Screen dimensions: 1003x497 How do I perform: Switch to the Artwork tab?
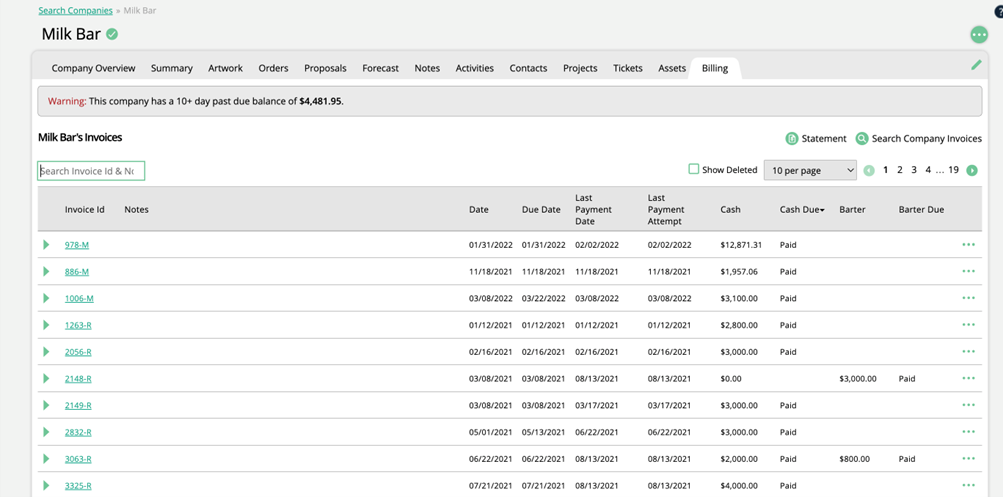[225, 68]
